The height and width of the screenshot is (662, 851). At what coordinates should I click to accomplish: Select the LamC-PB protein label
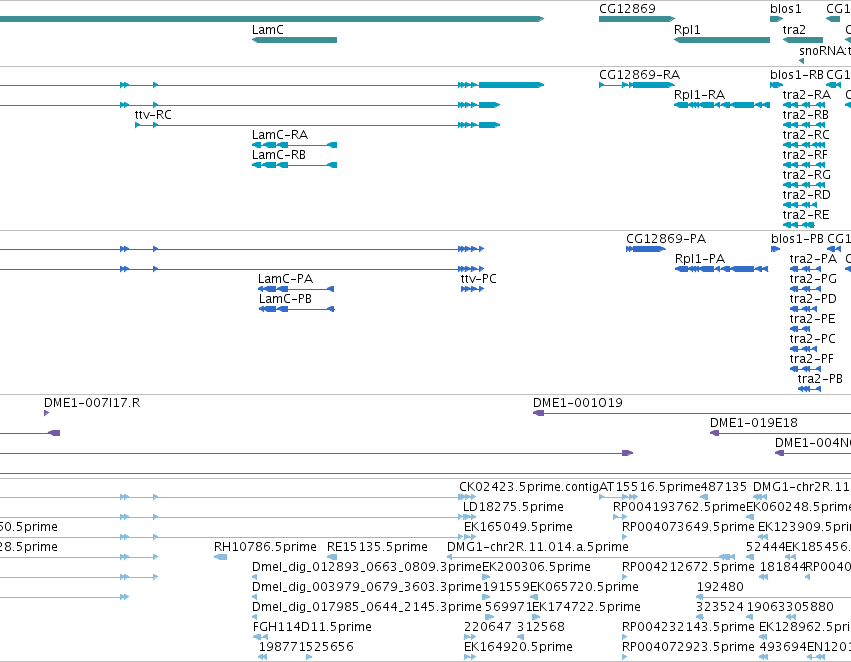tap(285, 298)
